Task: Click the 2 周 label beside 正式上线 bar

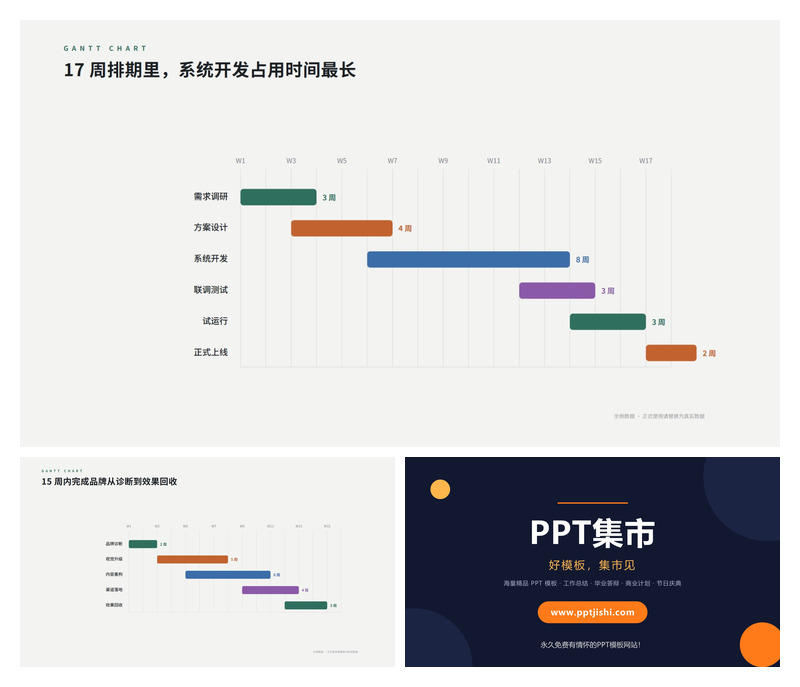Action: (x=709, y=353)
